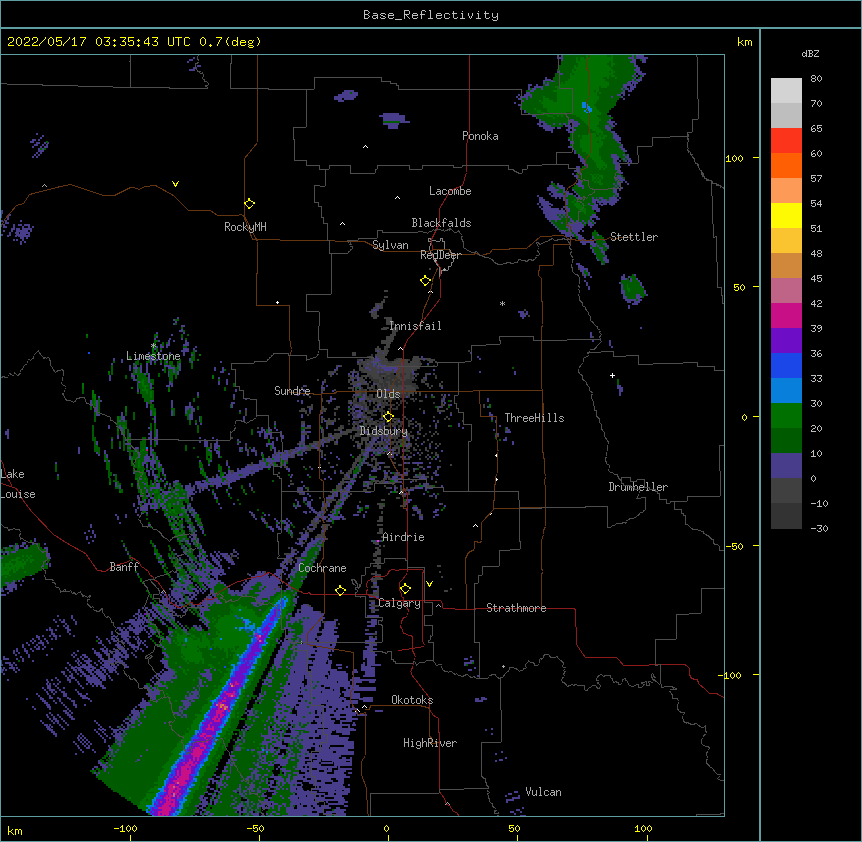The image size is (862, 842).
Task: Click the Sundre town label
Action: pos(292,391)
